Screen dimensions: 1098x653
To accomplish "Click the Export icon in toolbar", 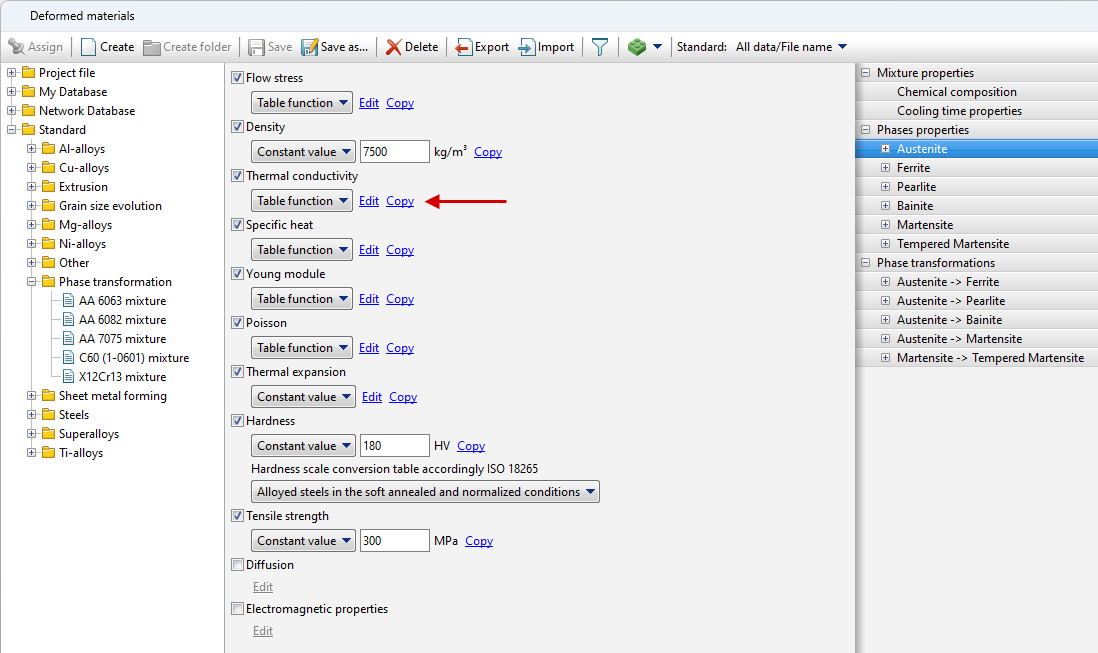I will click(464, 47).
